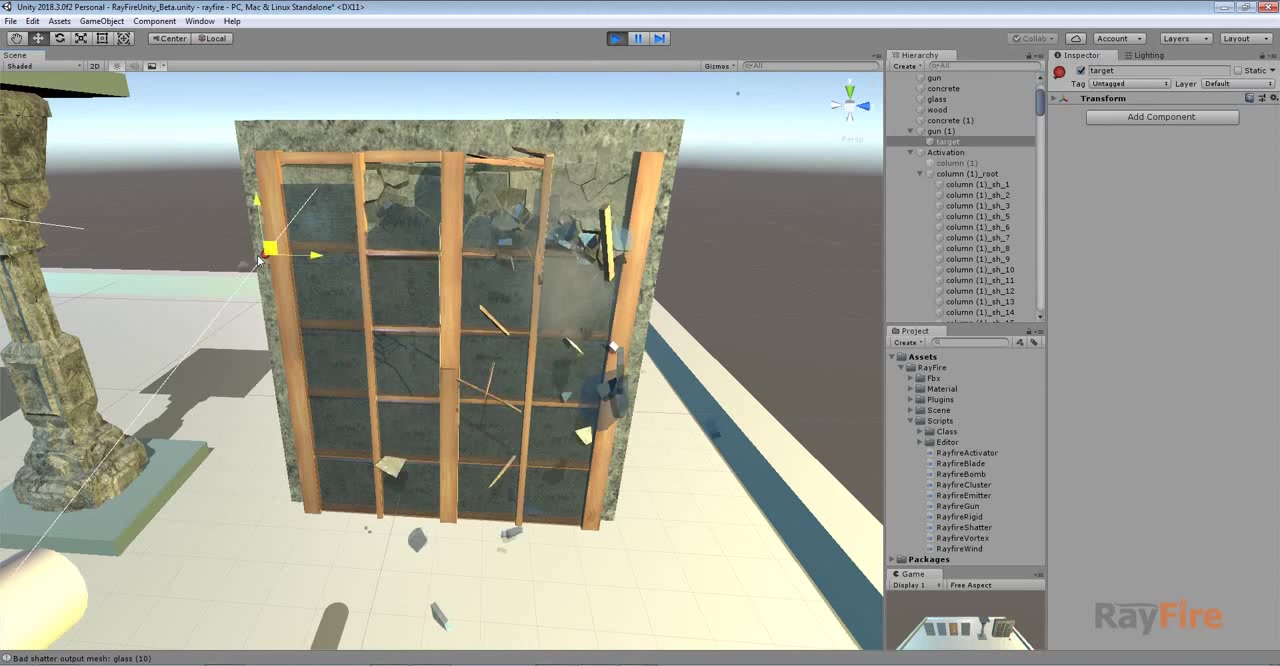Screen dimensions: 1280x666
Task: Select the Scale tool
Action: pos(81,38)
